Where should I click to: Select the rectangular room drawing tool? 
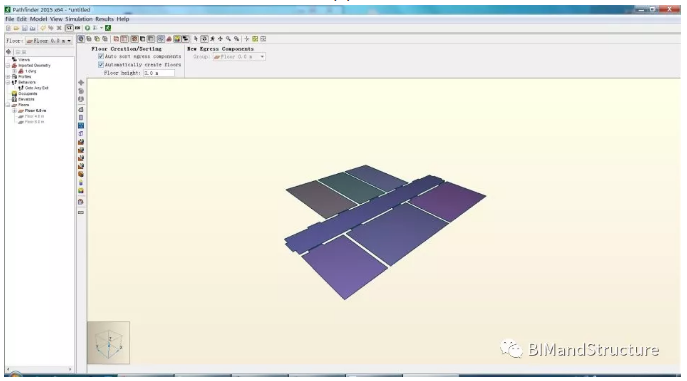(81, 117)
